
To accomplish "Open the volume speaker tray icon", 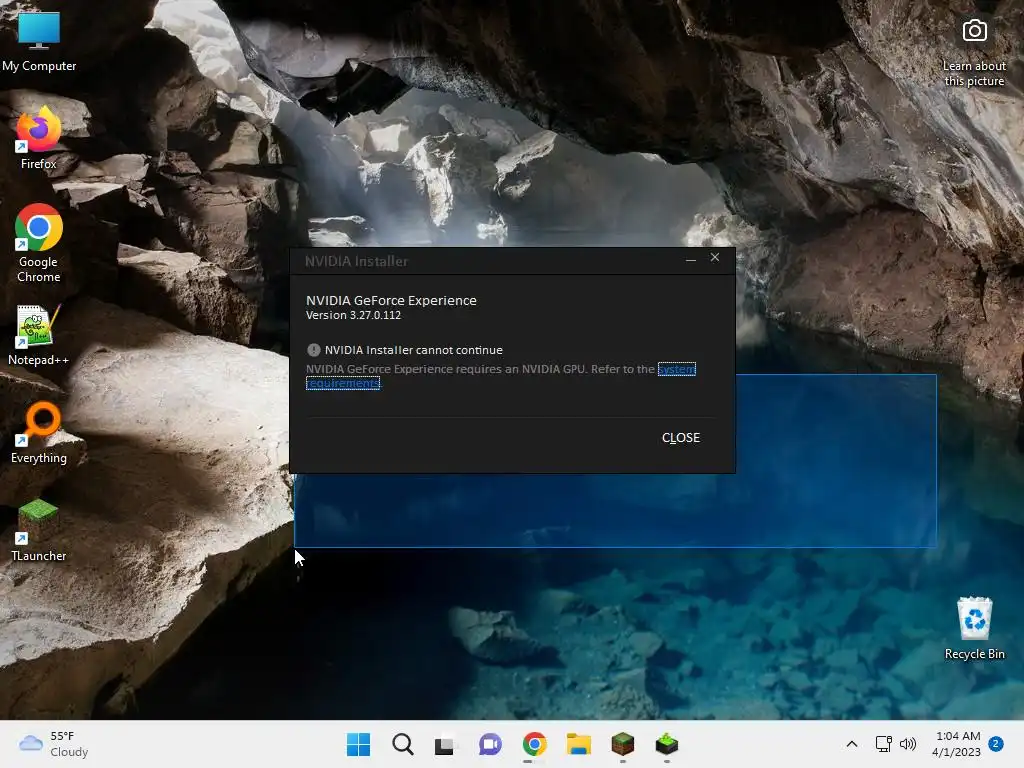I will 907,744.
